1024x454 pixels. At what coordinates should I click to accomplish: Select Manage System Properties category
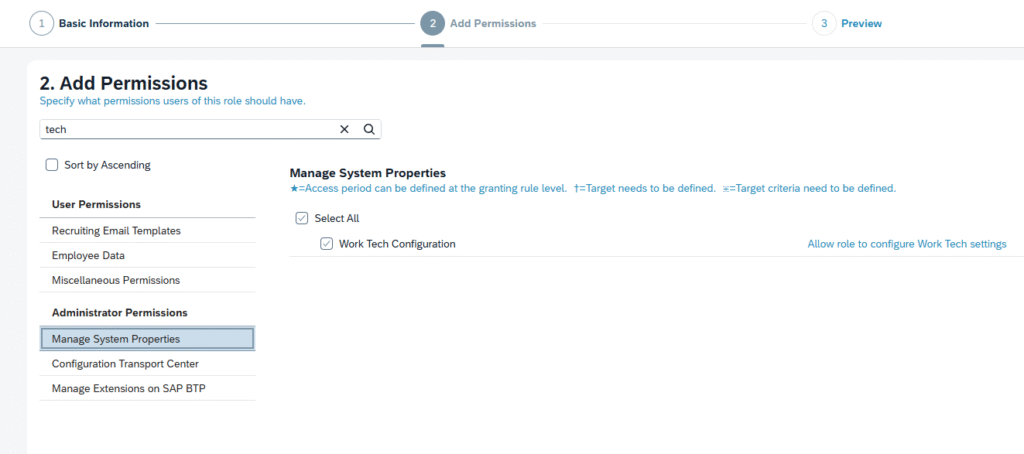coord(116,339)
